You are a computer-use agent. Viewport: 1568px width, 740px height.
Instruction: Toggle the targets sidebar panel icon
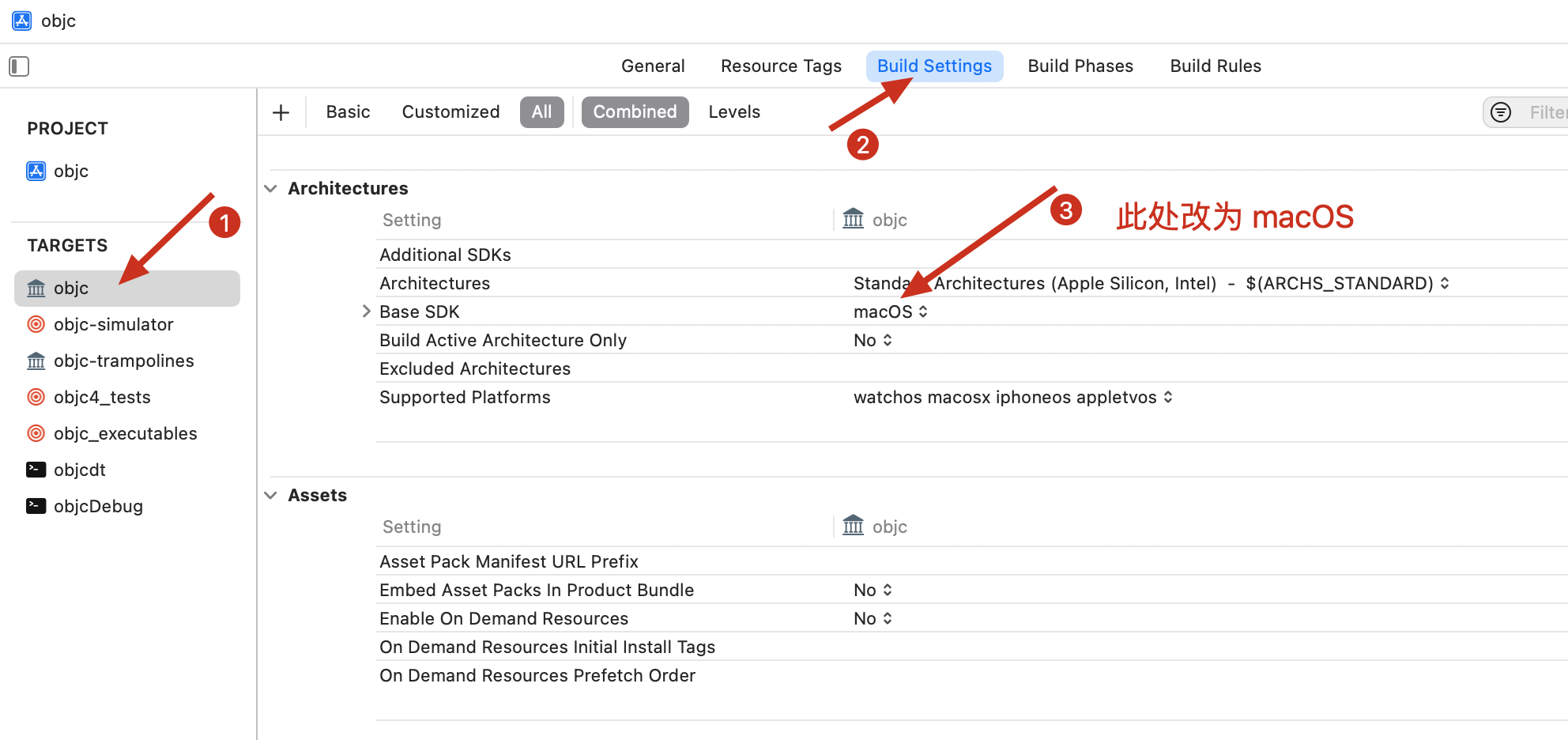(x=19, y=66)
